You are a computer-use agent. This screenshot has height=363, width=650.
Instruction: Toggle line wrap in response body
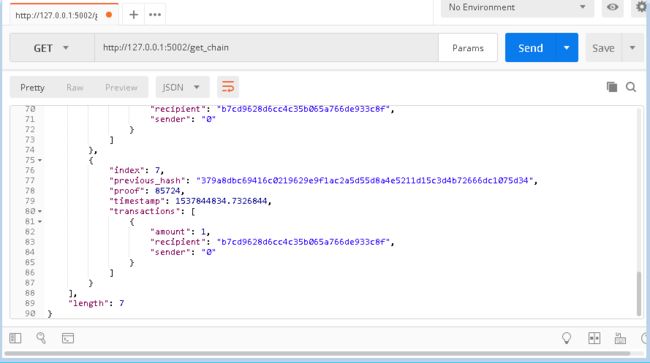[228, 87]
